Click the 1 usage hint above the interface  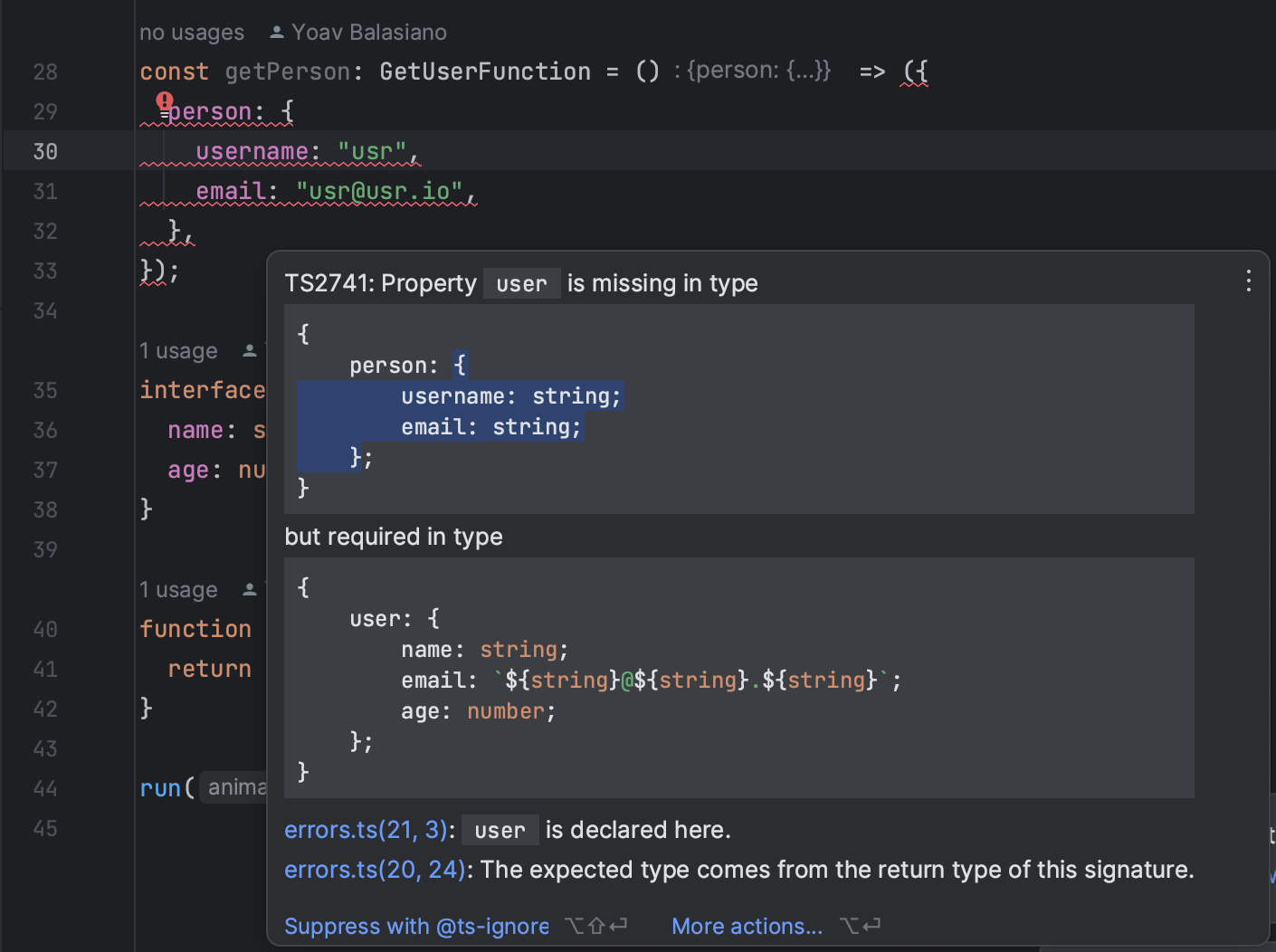pyautogui.click(x=178, y=350)
